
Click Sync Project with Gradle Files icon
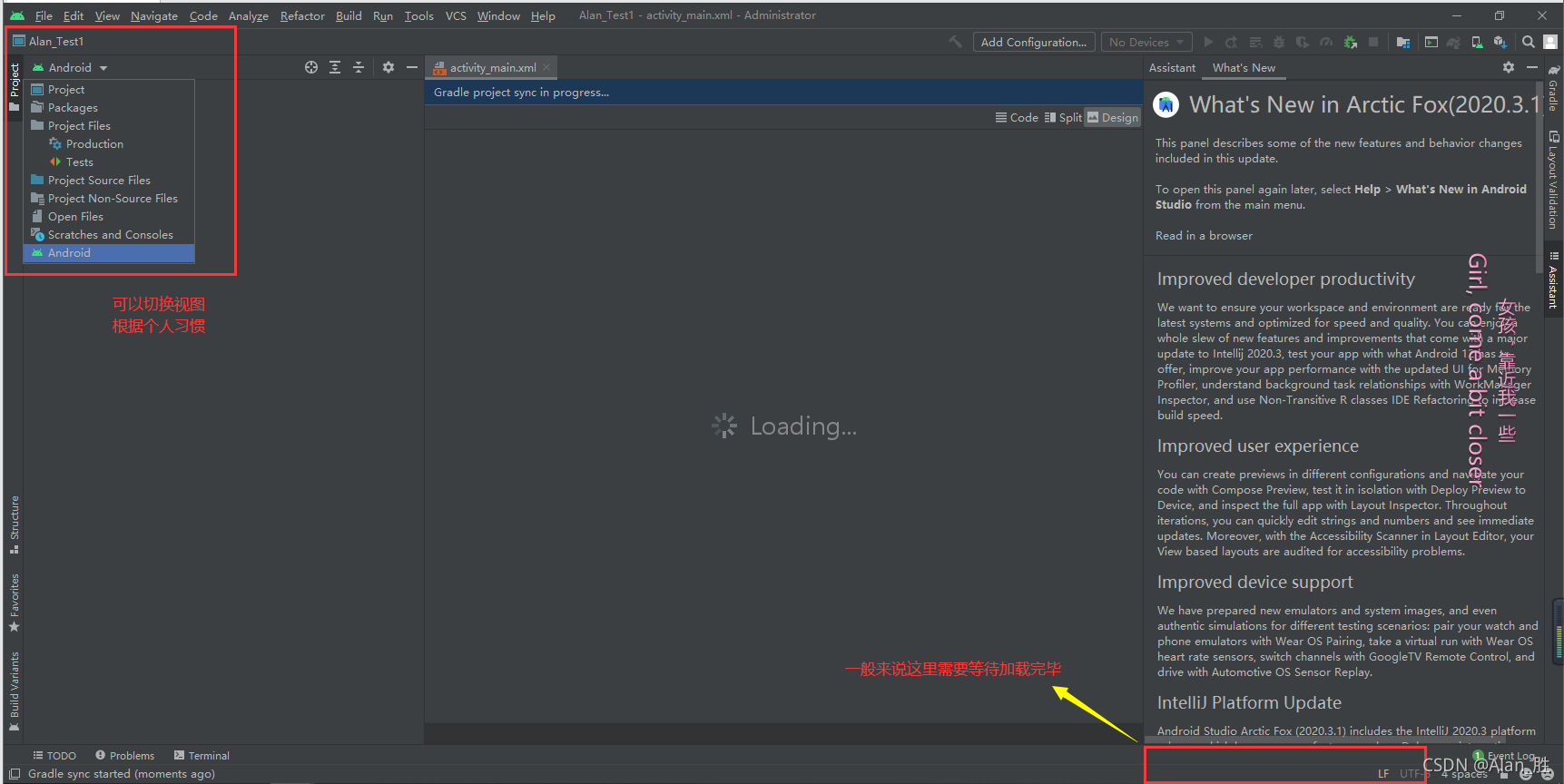1453,42
